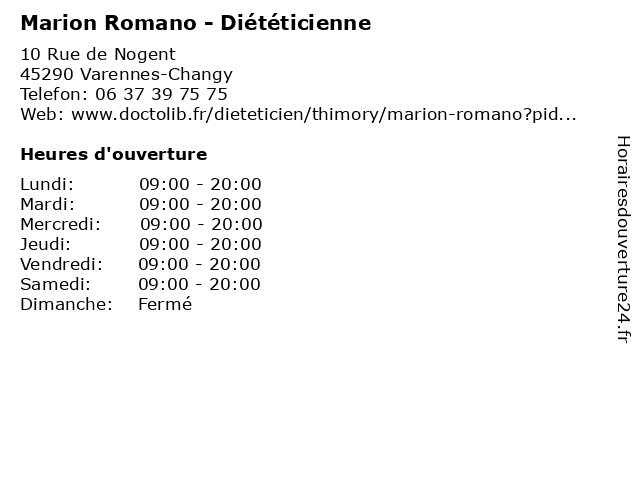Select the Mercredi label
The width and height of the screenshot is (640, 480).
(x=60, y=224)
